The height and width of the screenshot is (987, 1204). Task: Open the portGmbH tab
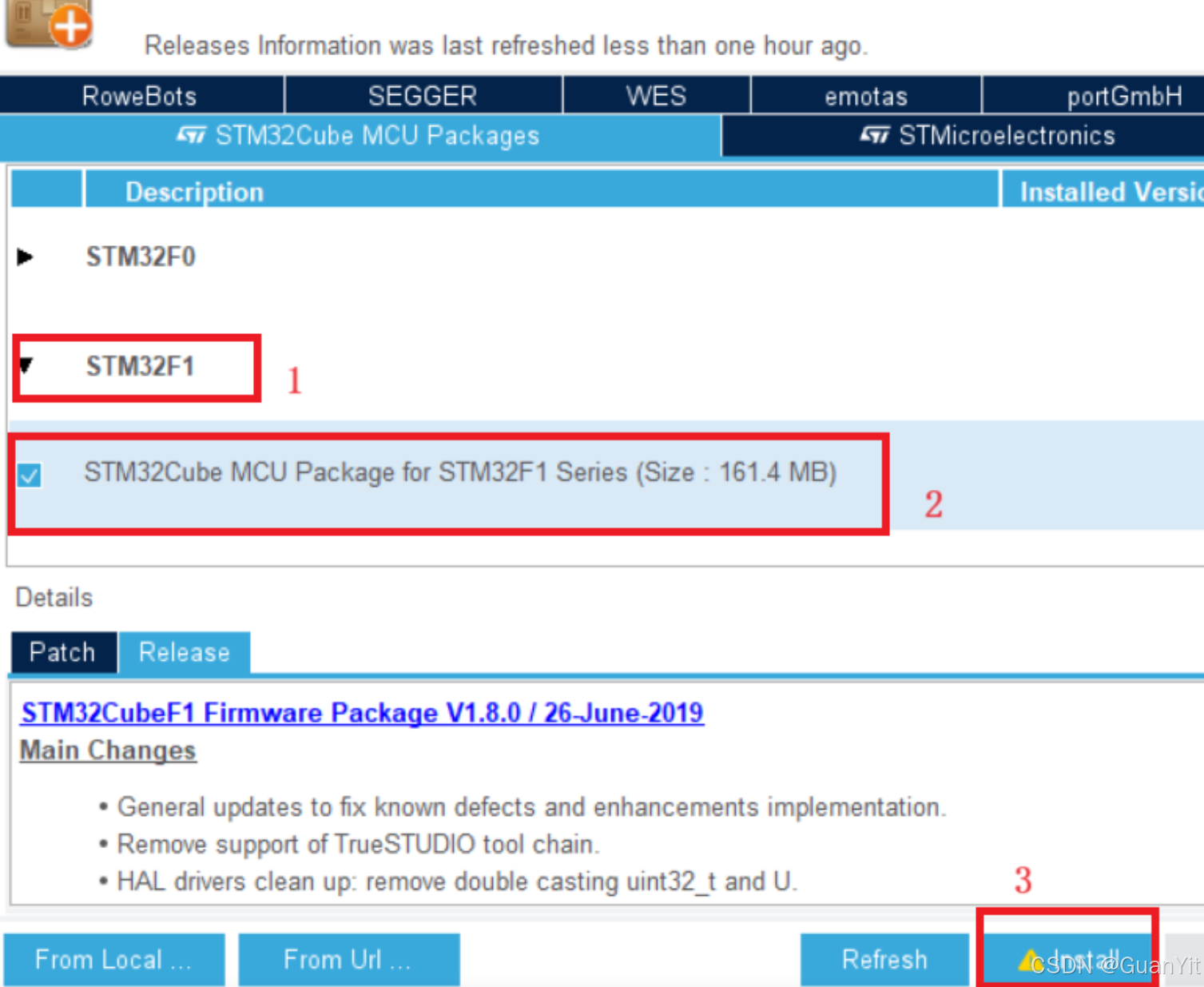[1095, 96]
